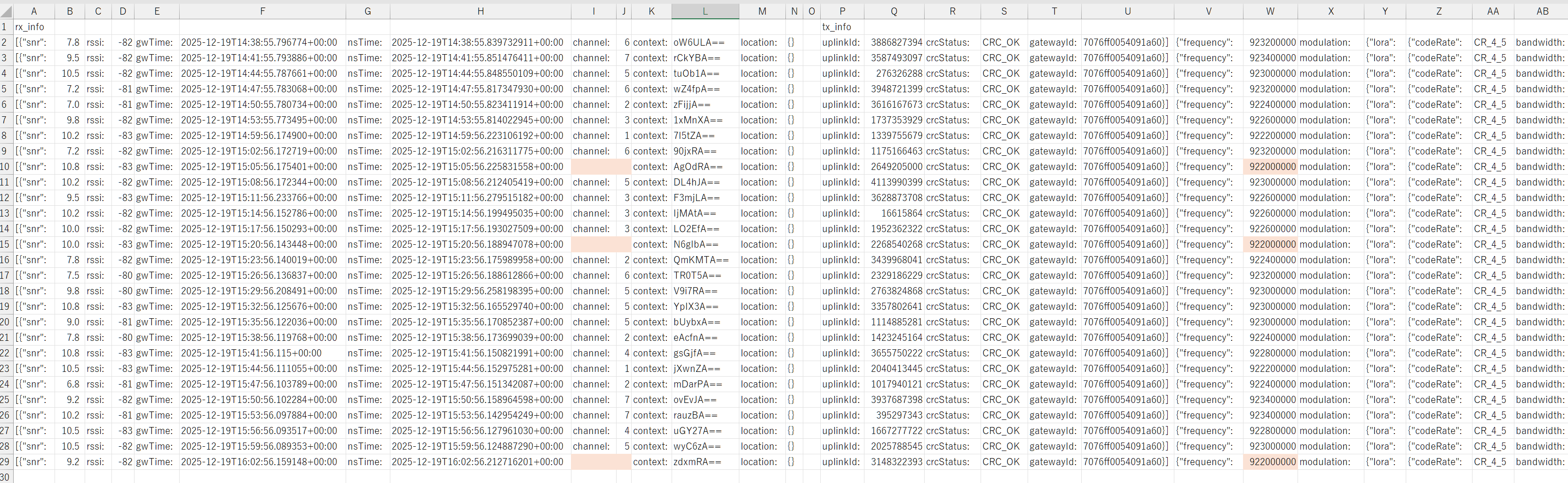Select row 29 header
Image resolution: width=1568 pixels, height=483 pixels.
6,462
